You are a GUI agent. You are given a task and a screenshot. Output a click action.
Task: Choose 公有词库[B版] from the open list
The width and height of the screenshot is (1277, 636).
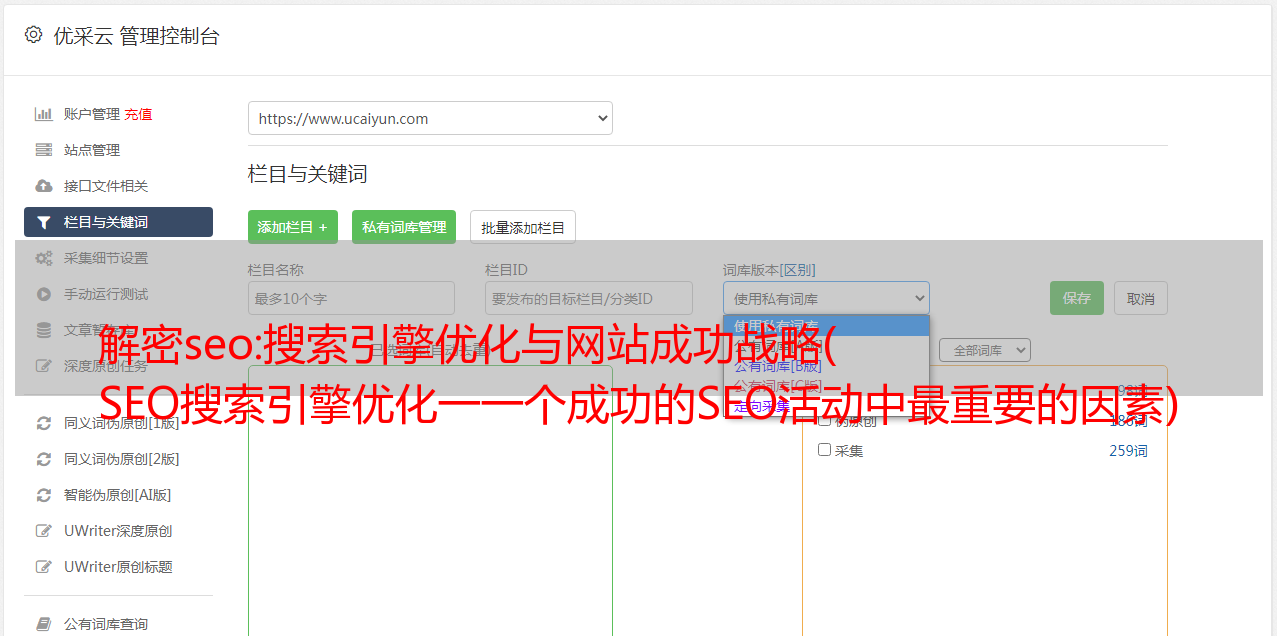pos(778,366)
